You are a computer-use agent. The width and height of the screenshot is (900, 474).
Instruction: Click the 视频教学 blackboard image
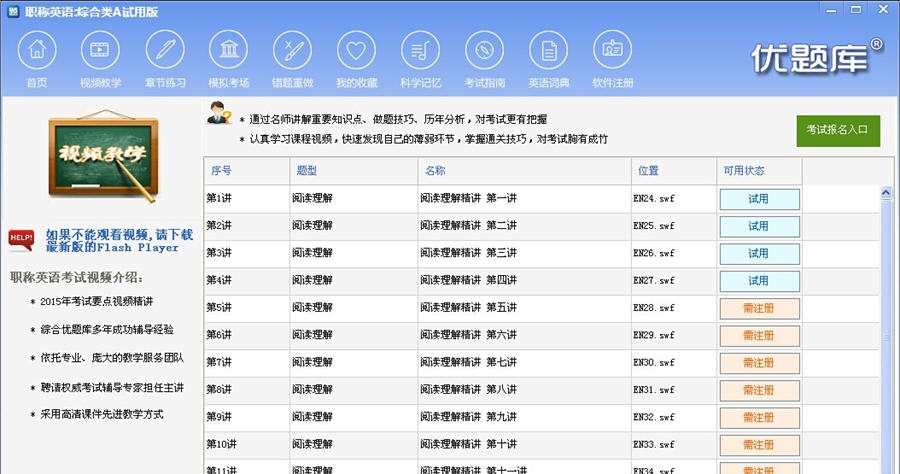(103, 156)
